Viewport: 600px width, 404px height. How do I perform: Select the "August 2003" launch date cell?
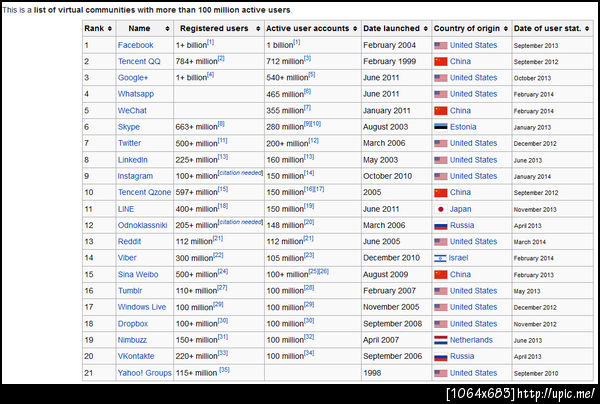pos(385,127)
